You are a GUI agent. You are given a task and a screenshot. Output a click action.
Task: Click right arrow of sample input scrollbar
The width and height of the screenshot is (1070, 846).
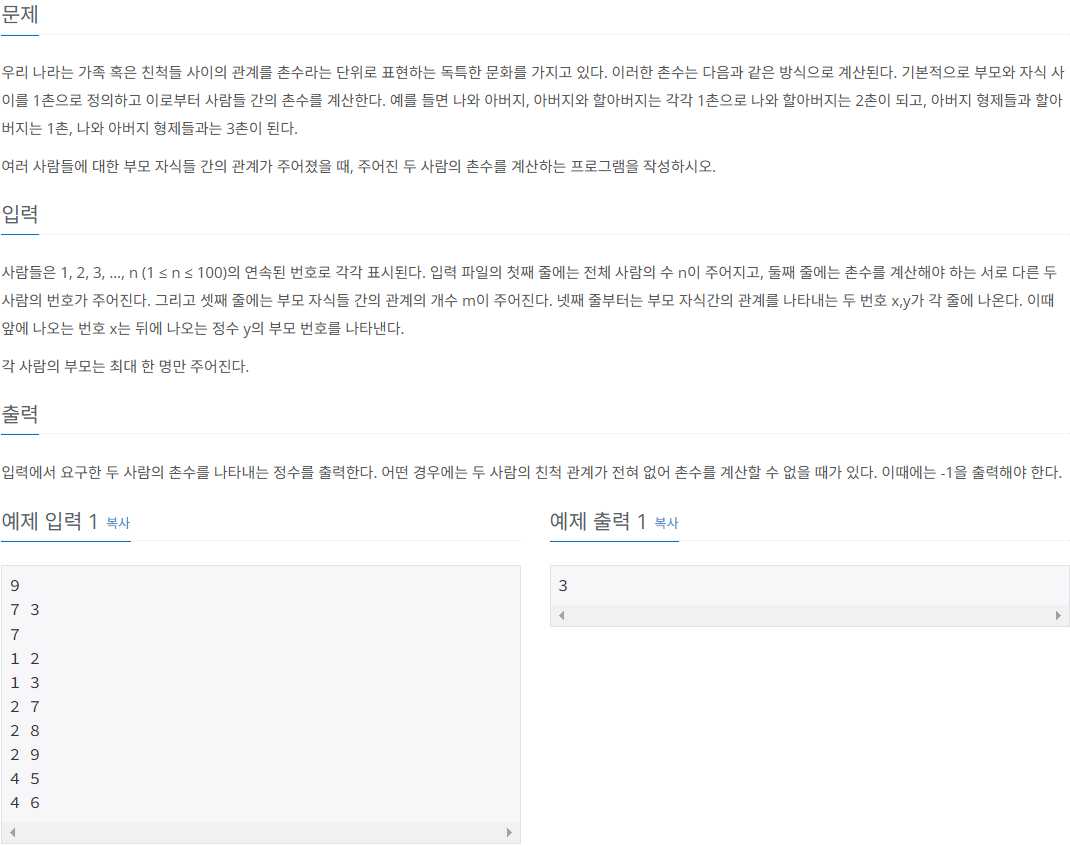point(509,832)
